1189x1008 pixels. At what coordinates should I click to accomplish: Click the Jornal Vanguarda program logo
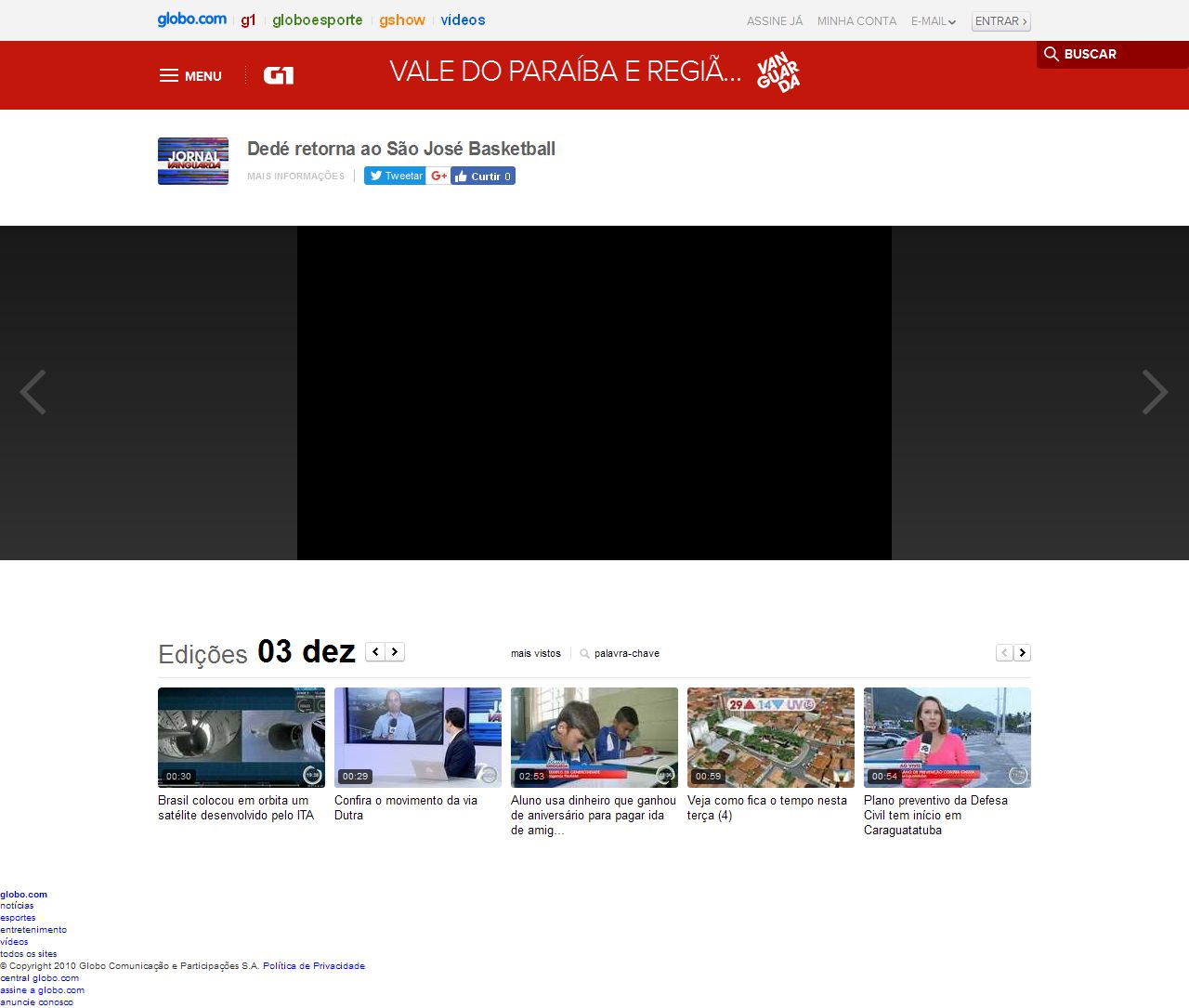pyautogui.click(x=193, y=161)
